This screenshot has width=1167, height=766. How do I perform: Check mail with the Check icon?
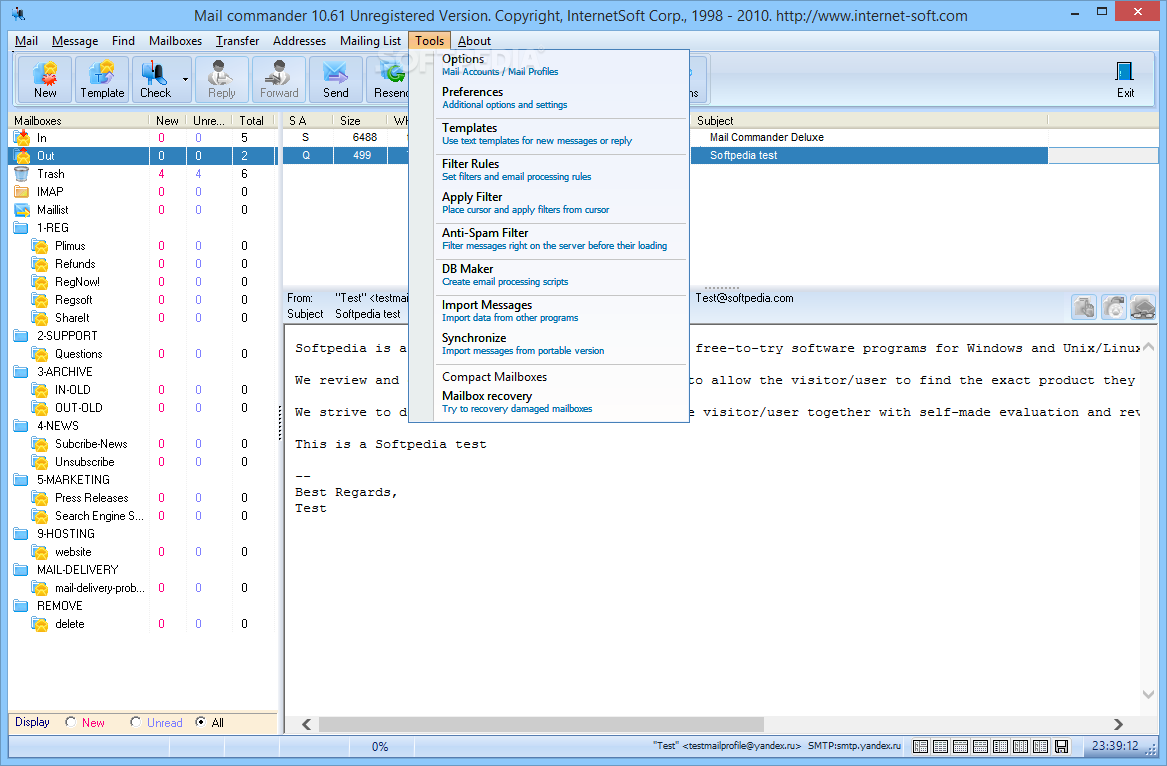(x=155, y=79)
